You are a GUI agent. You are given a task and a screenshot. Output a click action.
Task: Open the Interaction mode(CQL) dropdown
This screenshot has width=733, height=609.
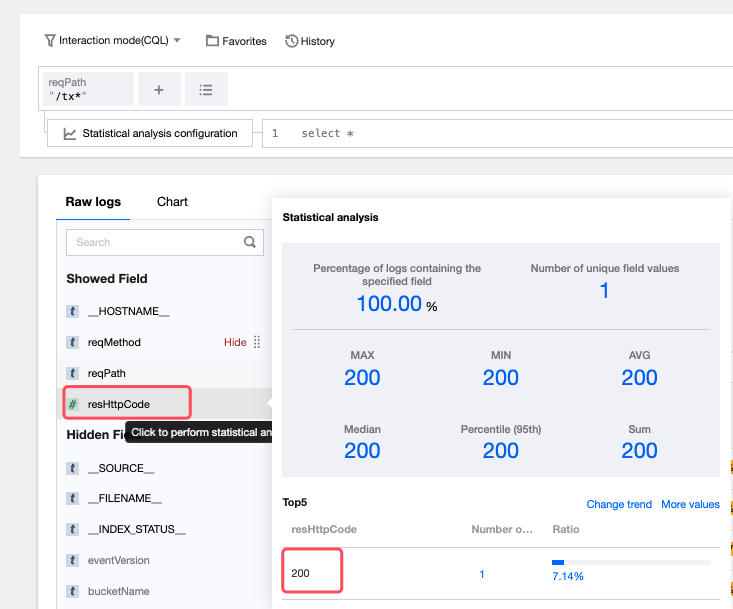click(112, 41)
